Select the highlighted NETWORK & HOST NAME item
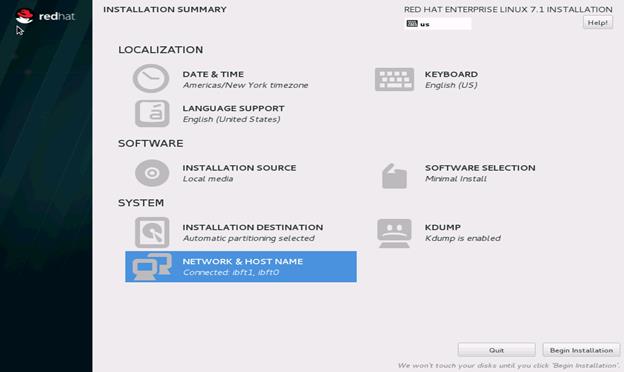Viewport: 624px width, 372px height. point(241,267)
